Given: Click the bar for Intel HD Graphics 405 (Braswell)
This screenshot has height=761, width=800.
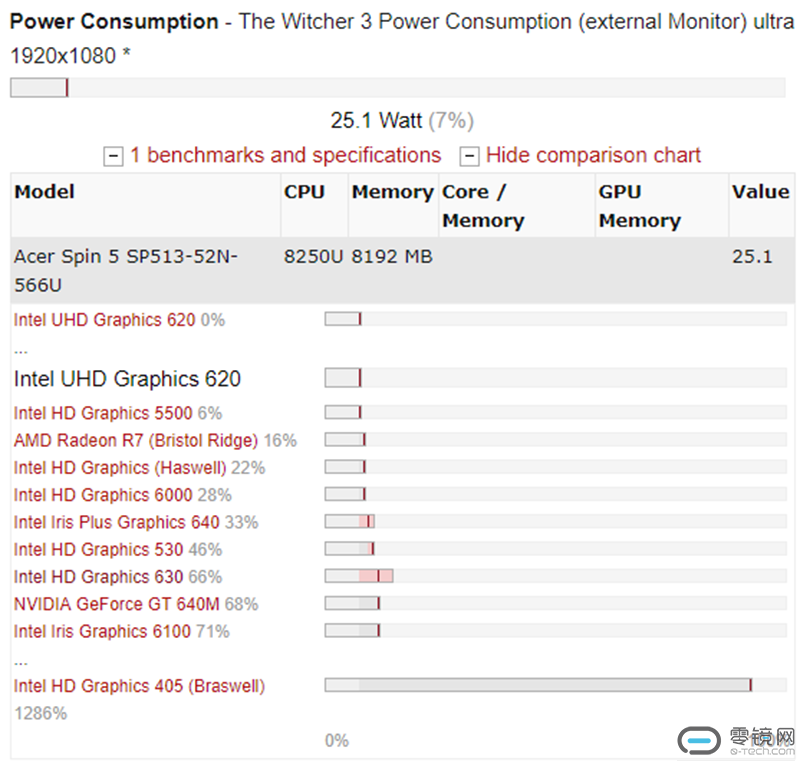Looking at the screenshot, I should pyautogui.click(x=556, y=685).
